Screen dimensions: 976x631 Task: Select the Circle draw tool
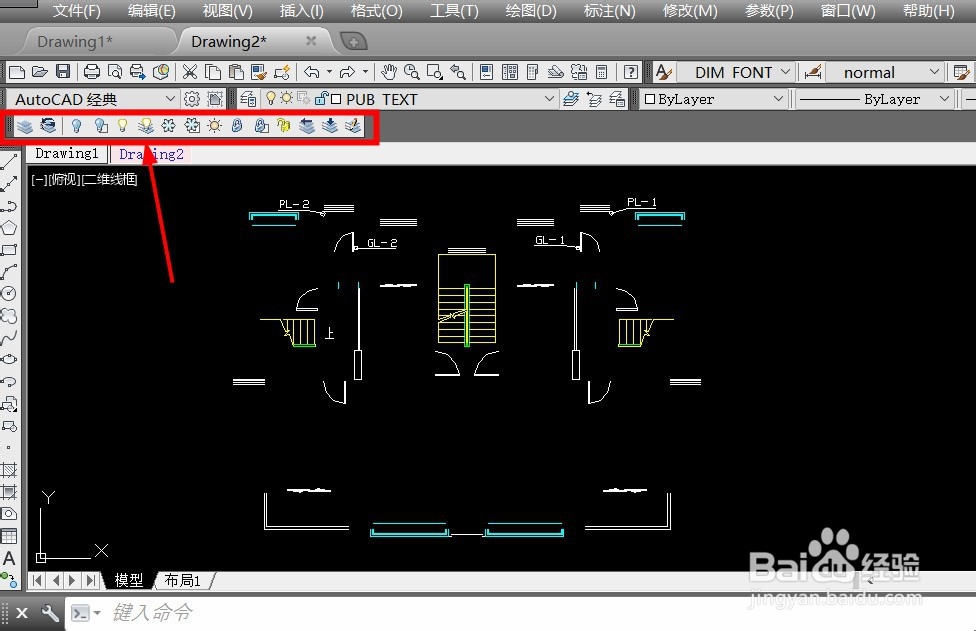9,293
